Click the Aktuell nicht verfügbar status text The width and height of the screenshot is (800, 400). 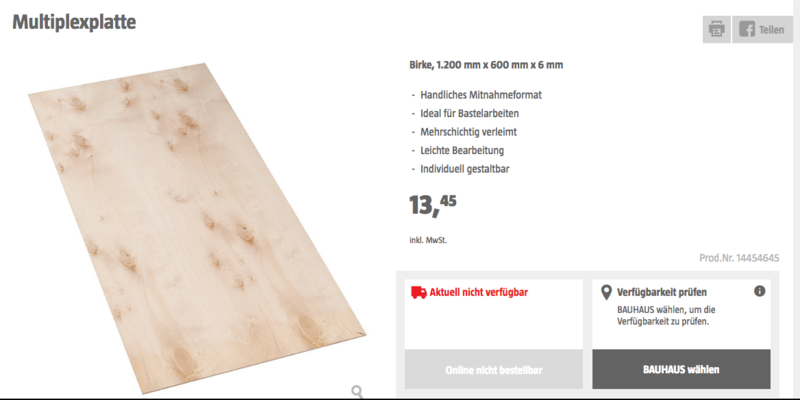(479, 292)
